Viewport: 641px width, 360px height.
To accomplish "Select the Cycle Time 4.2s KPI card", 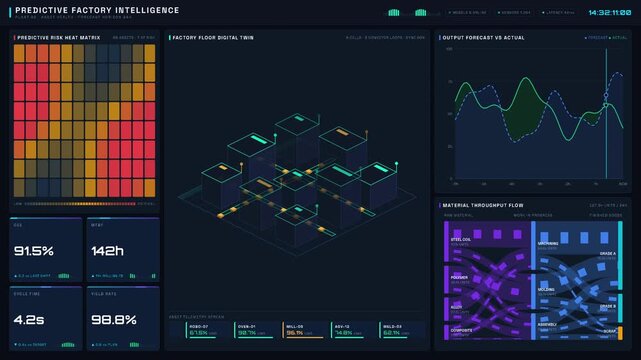I will [46, 318].
